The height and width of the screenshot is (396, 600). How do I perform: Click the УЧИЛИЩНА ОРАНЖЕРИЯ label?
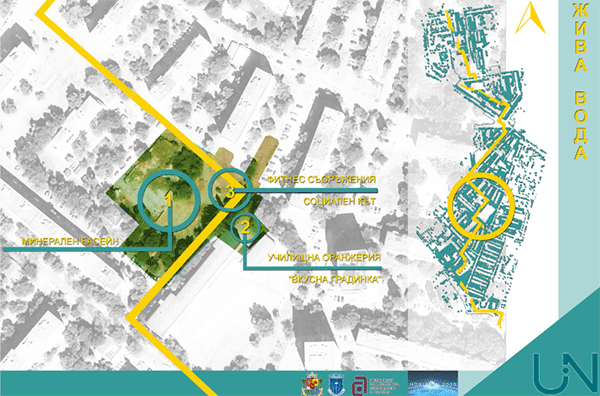tap(324, 257)
